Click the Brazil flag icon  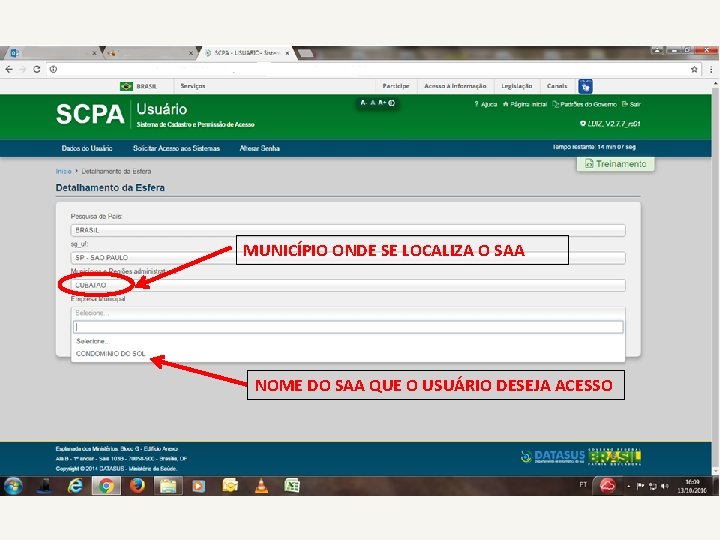(126, 86)
